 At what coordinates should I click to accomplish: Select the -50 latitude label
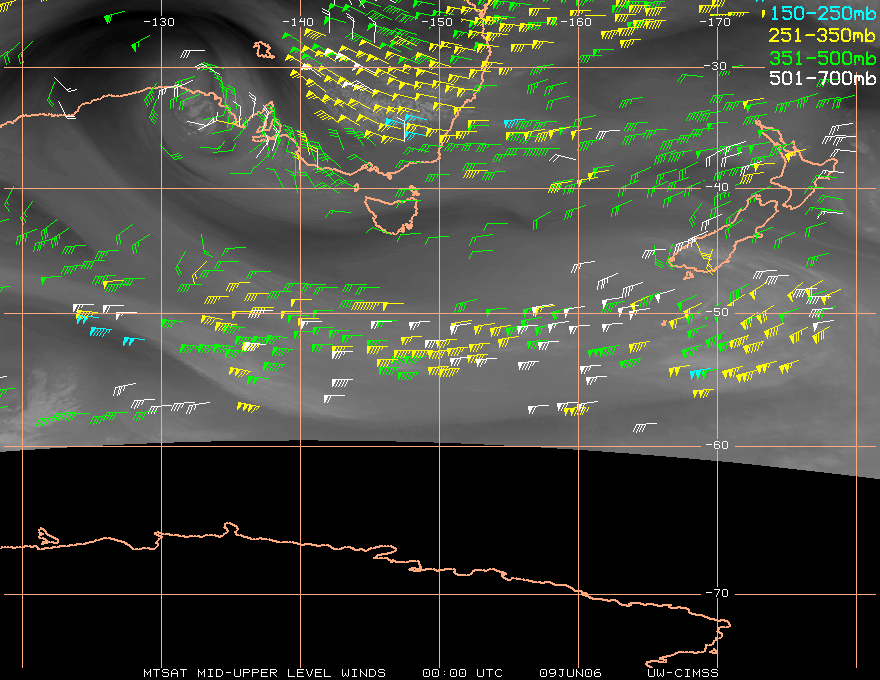[x=717, y=312]
